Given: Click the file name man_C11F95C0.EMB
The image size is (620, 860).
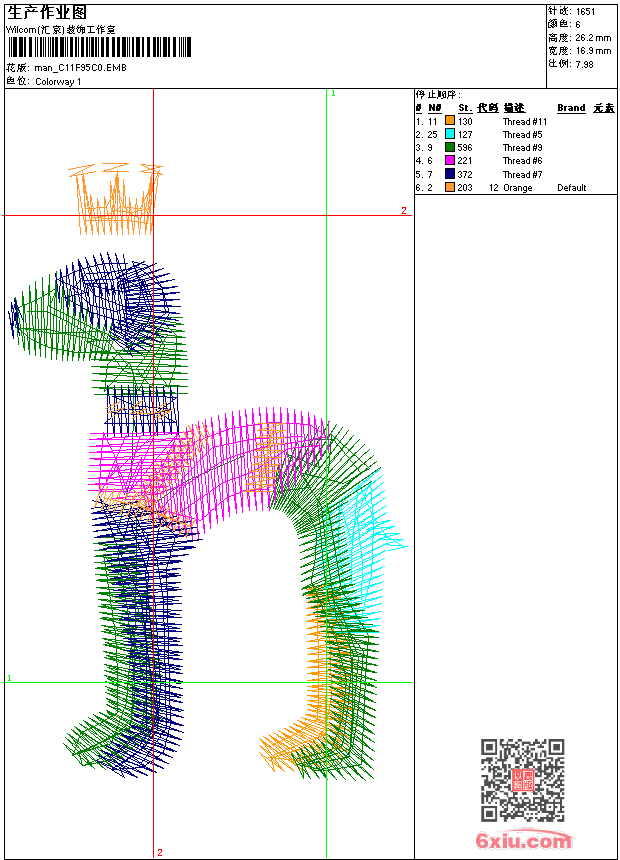Looking at the screenshot, I should 80,68.
